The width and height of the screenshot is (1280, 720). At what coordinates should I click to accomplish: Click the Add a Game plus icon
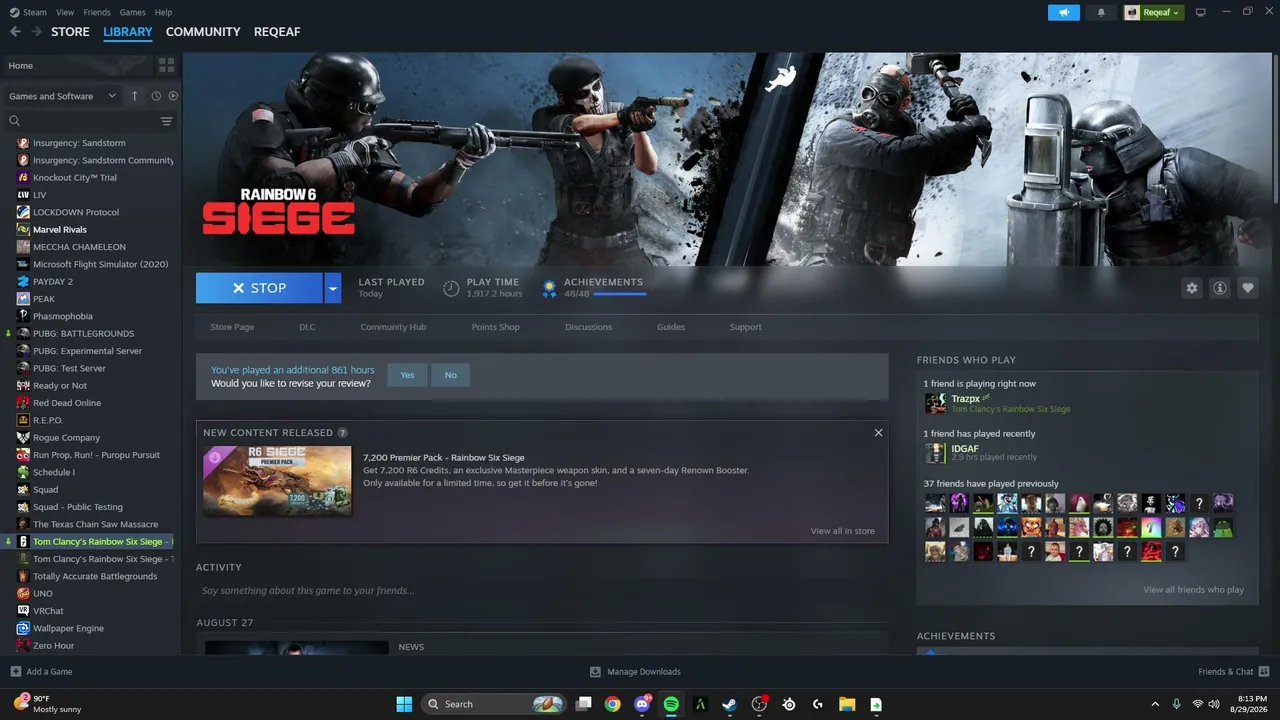pyautogui.click(x=15, y=672)
